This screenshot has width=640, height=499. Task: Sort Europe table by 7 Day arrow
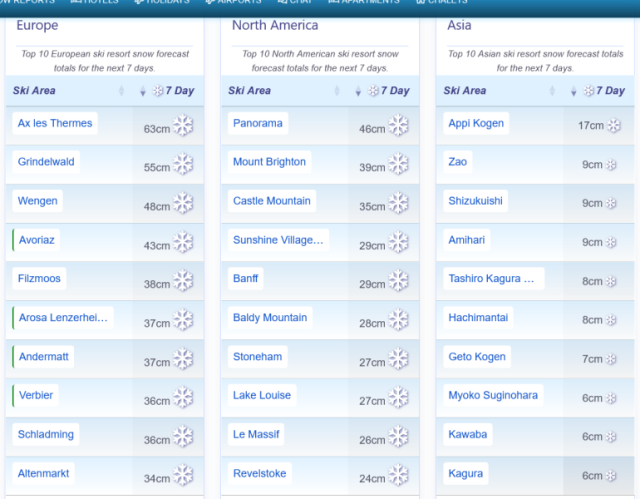142,91
